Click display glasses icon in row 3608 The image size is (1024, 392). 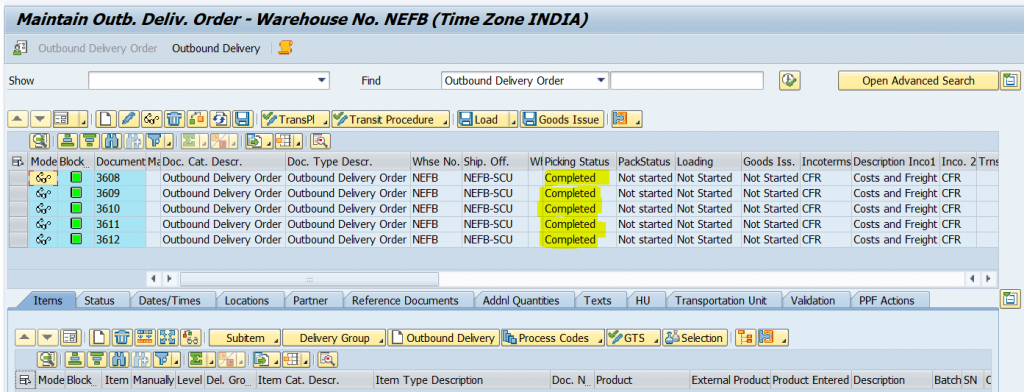(44, 178)
